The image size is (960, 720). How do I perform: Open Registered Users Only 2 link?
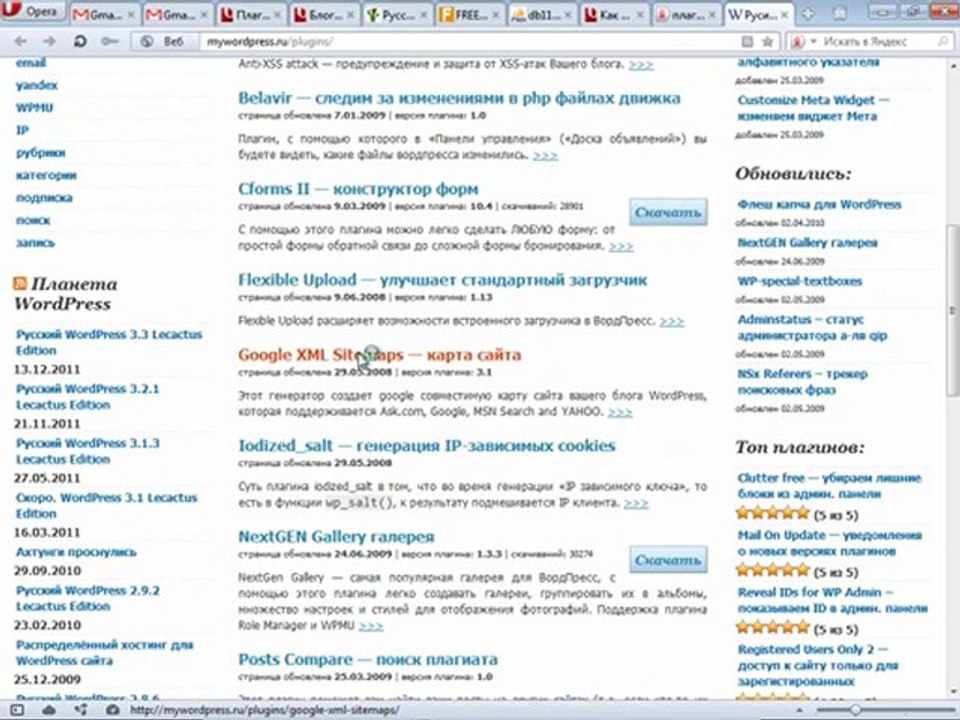click(x=818, y=665)
